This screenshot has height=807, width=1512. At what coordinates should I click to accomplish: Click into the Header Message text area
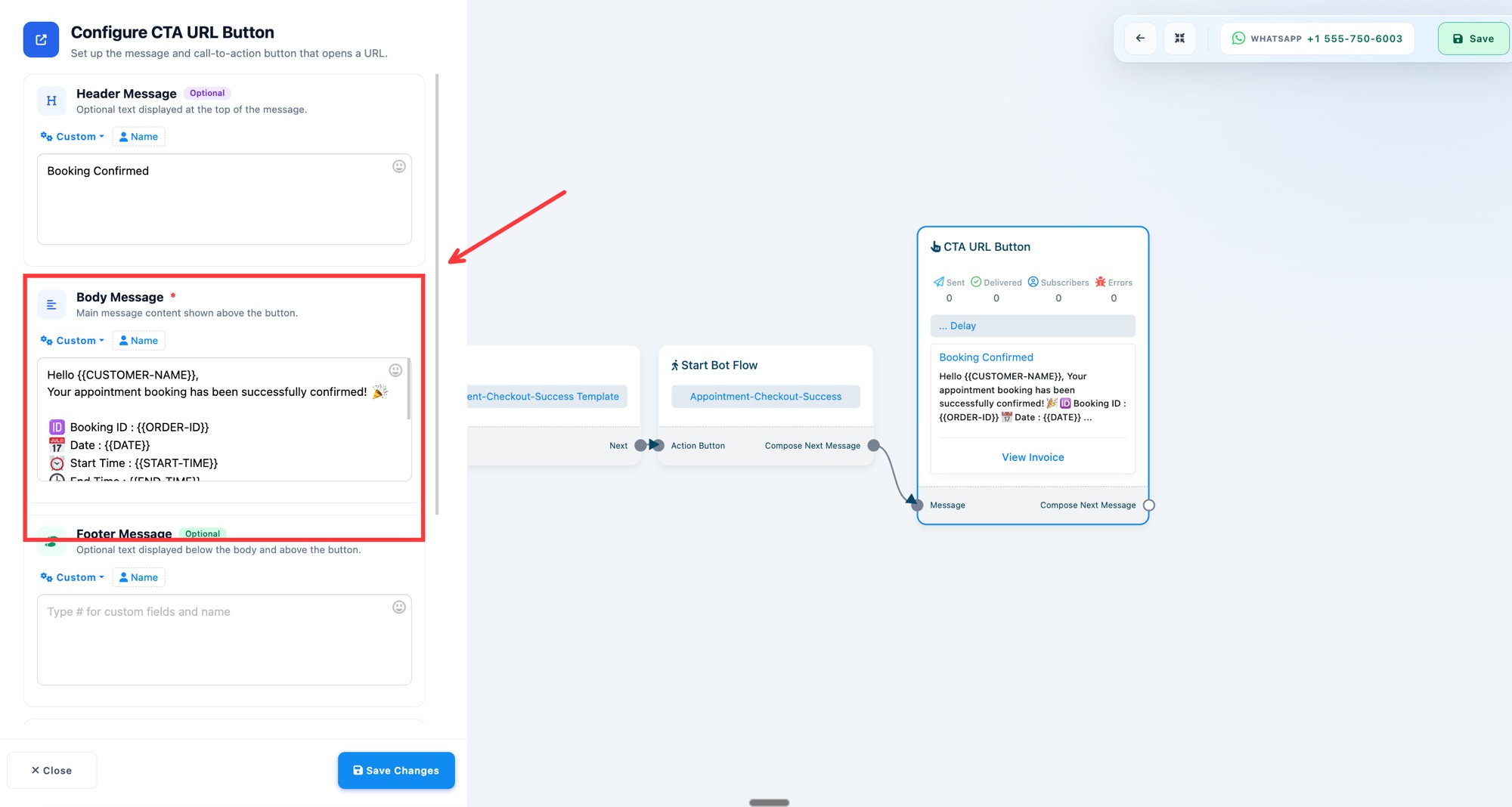click(x=225, y=199)
